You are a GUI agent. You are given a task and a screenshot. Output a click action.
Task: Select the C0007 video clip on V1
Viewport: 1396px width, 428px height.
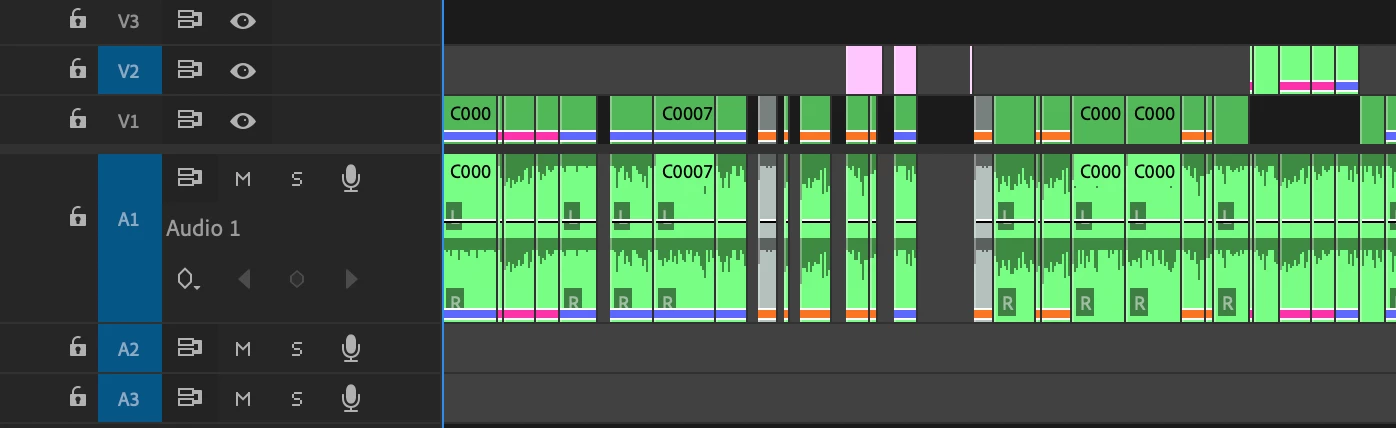coord(701,119)
